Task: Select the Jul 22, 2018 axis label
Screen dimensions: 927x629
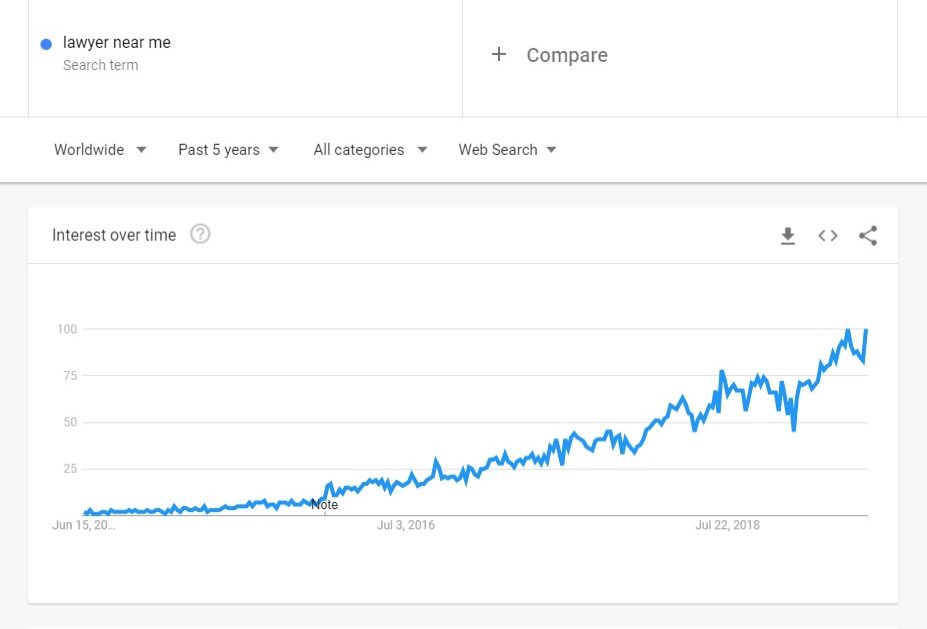Action: [x=727, y=525]
